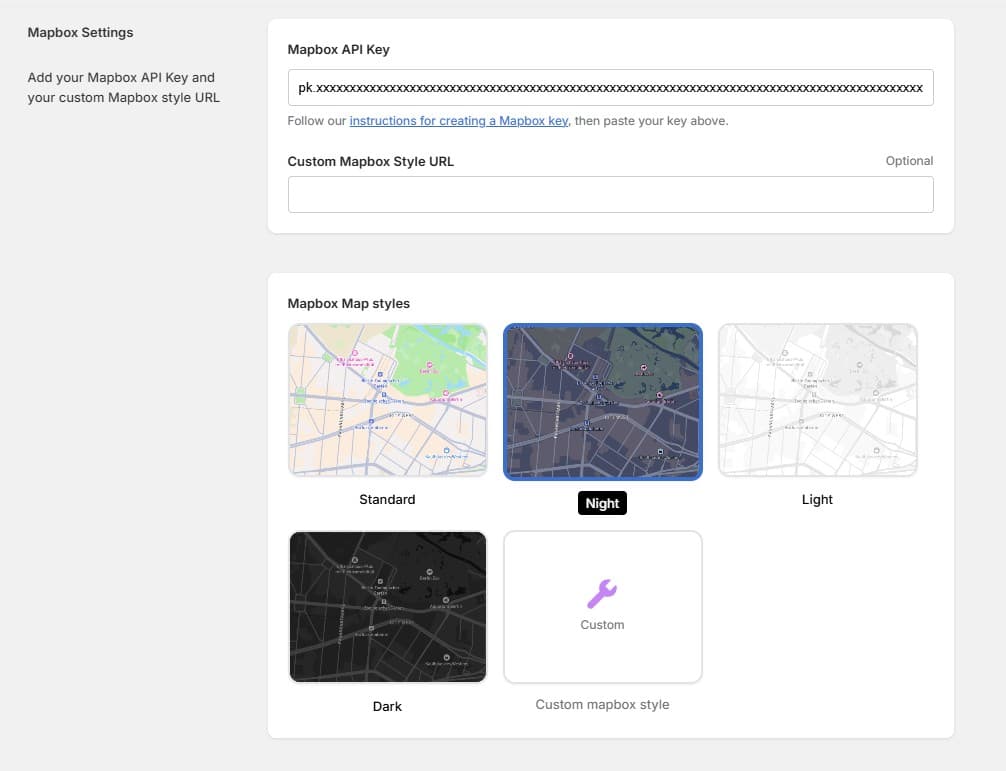The image size is (1006, 771).
Task: Click the Custom mapbox style caption
Action: (601, 704)
